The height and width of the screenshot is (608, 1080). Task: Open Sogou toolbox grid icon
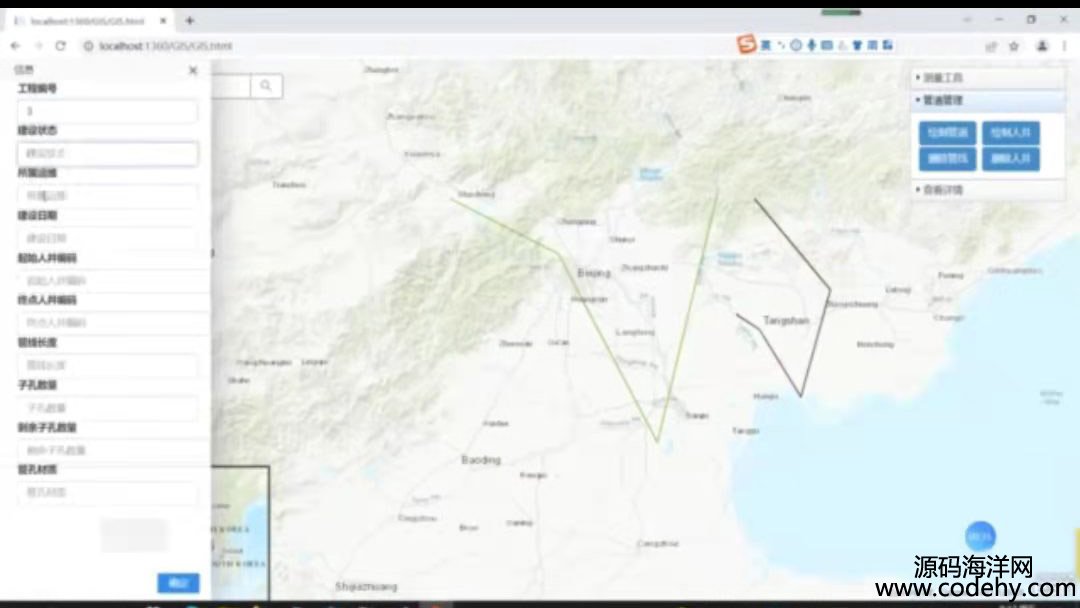(x=873, y=45)
